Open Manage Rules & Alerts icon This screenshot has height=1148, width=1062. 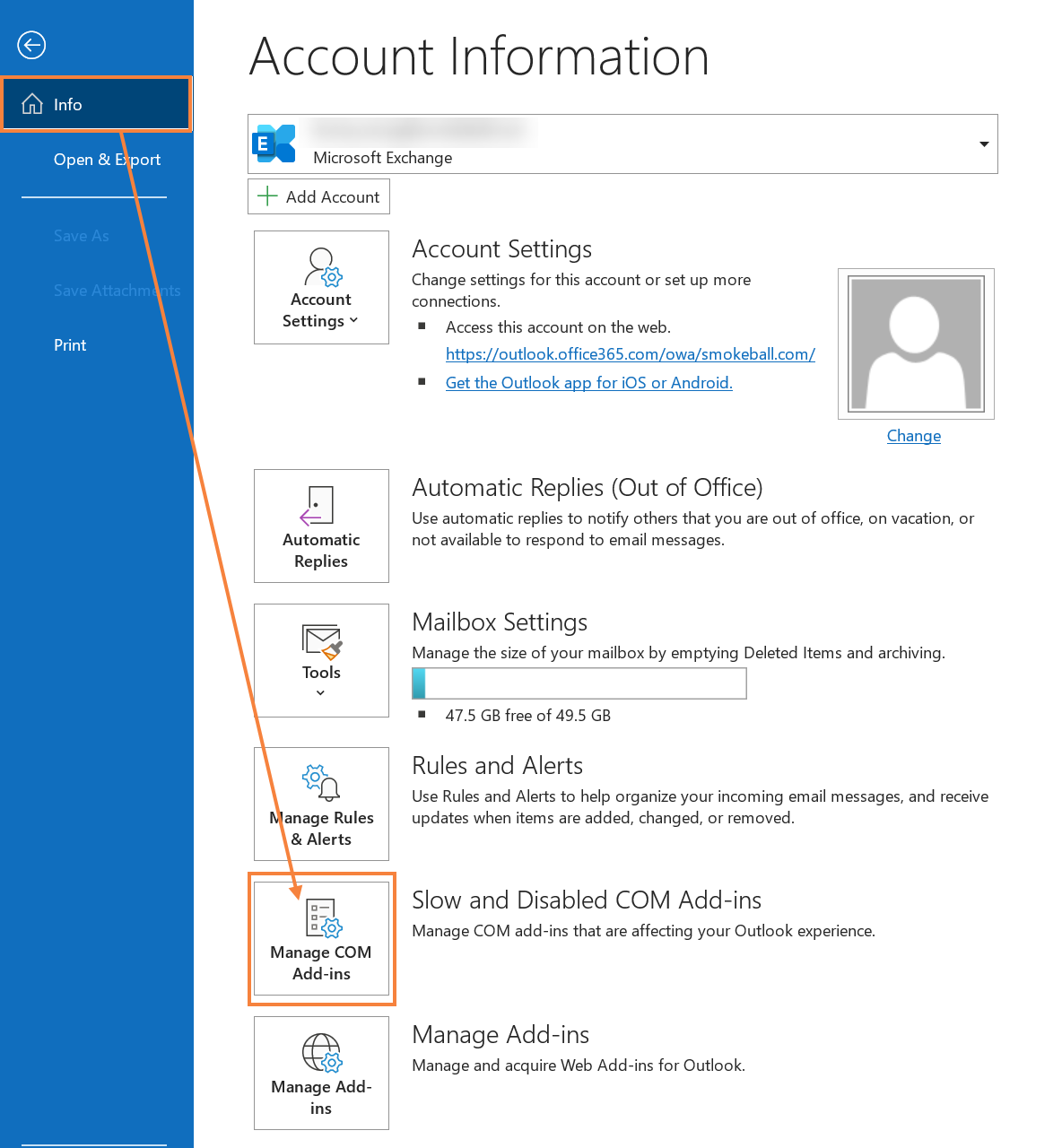321,782
